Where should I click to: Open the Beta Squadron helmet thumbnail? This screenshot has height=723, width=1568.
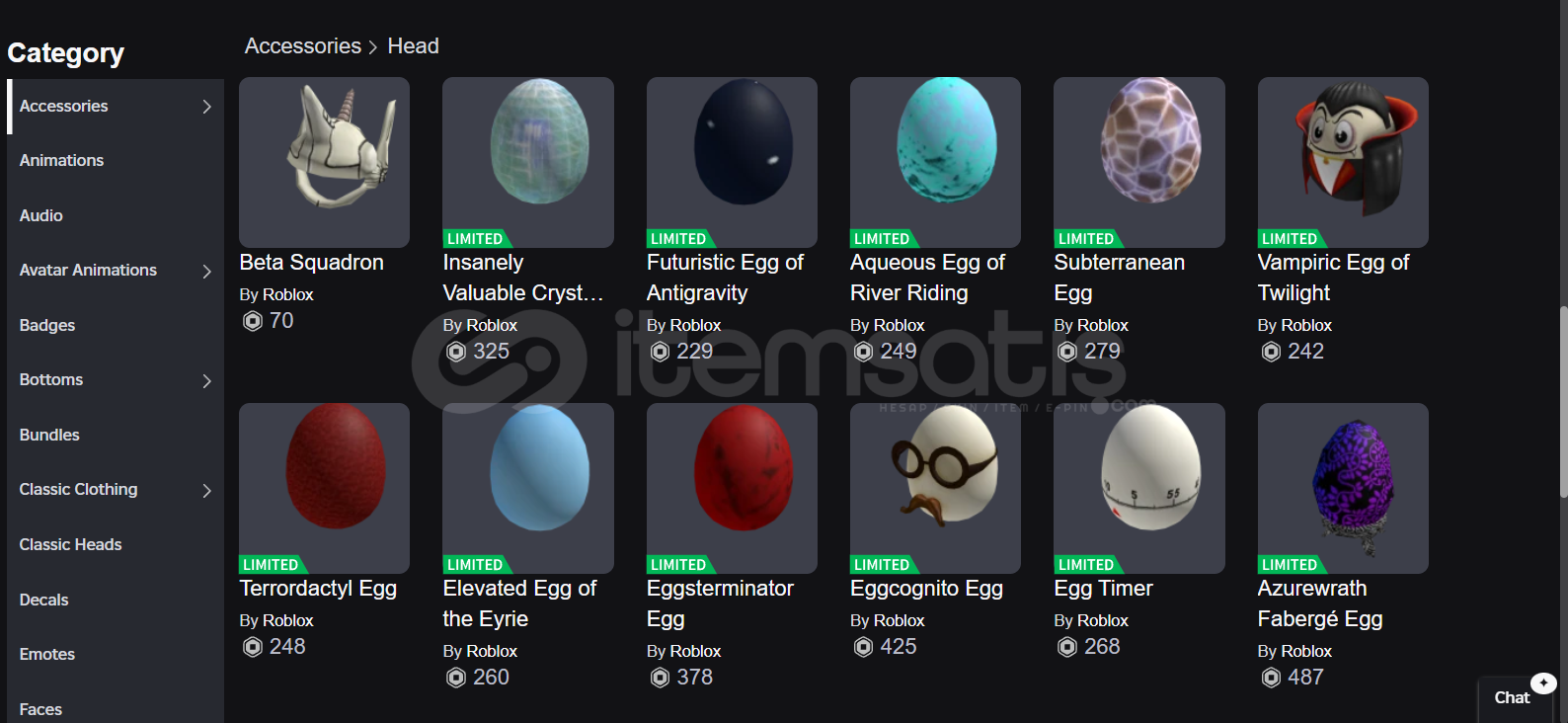coord(324,162)
